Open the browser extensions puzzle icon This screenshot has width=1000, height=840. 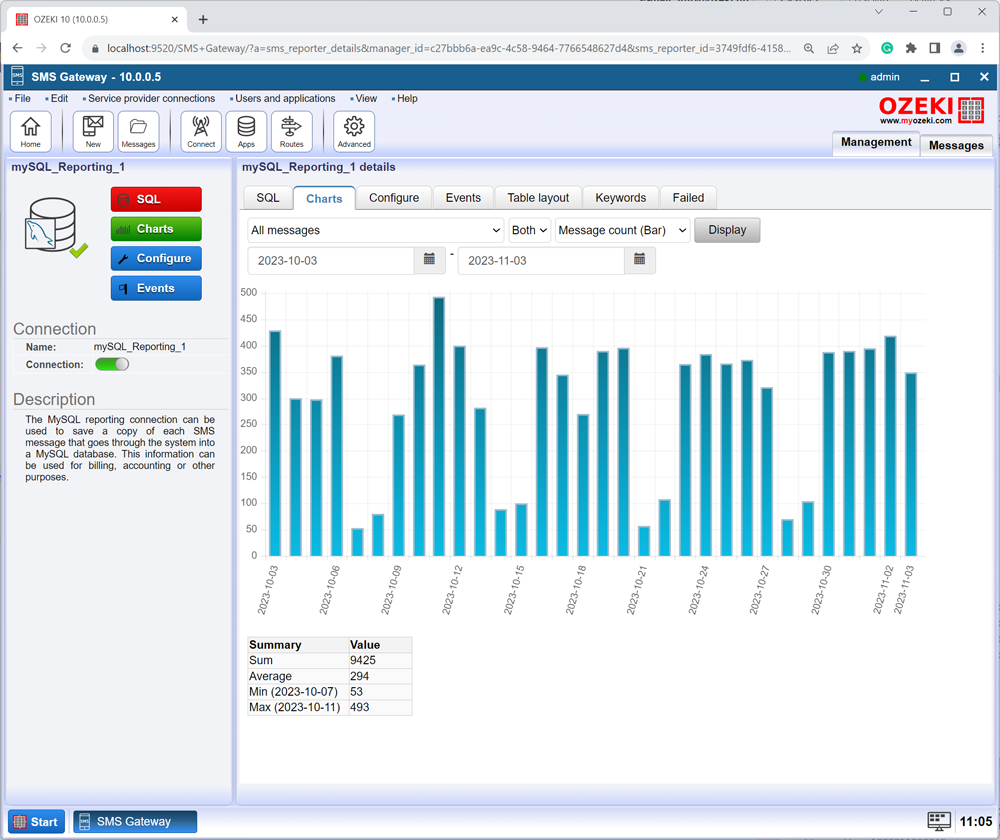[x=911, y=48]
